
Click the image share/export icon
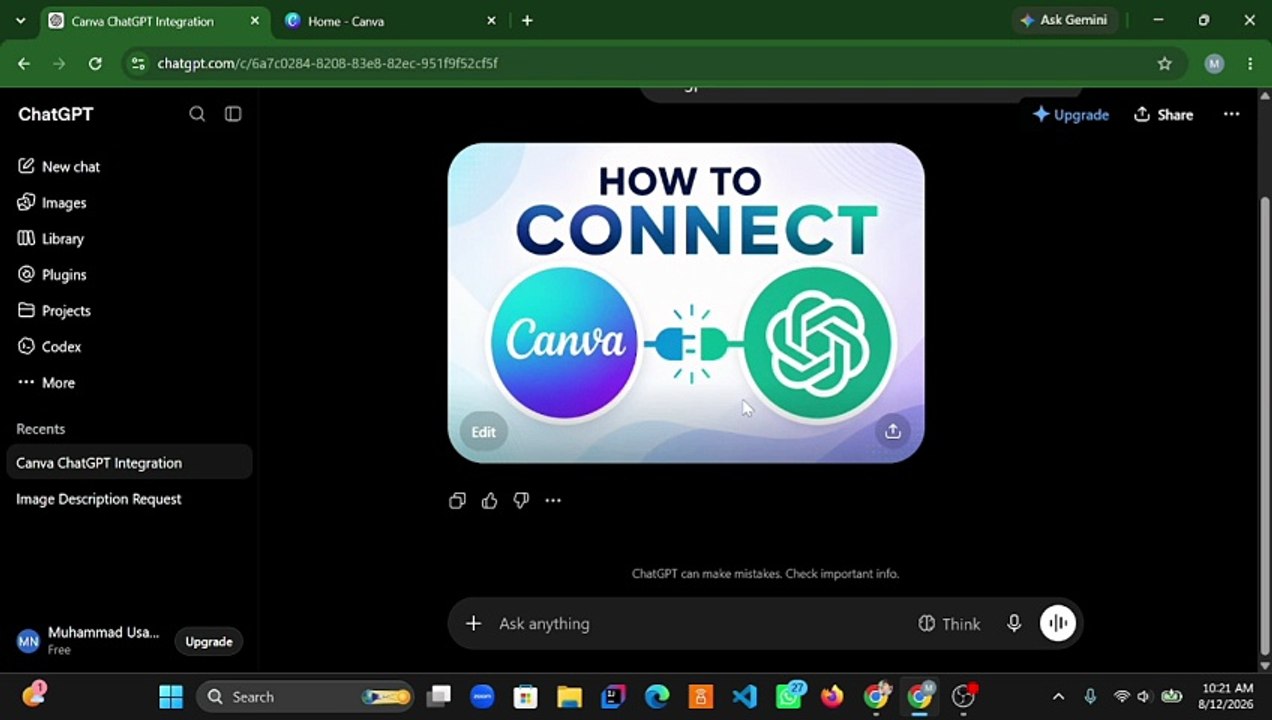click(893, 431)
